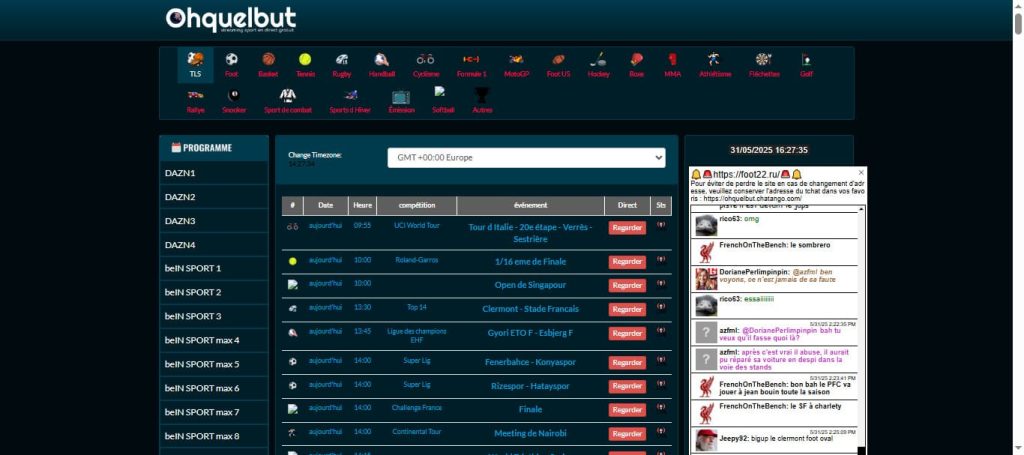Select the Sports d'Hiver category icon
The width and height of the screenshot is (1024, 455).
coord(351,95)
